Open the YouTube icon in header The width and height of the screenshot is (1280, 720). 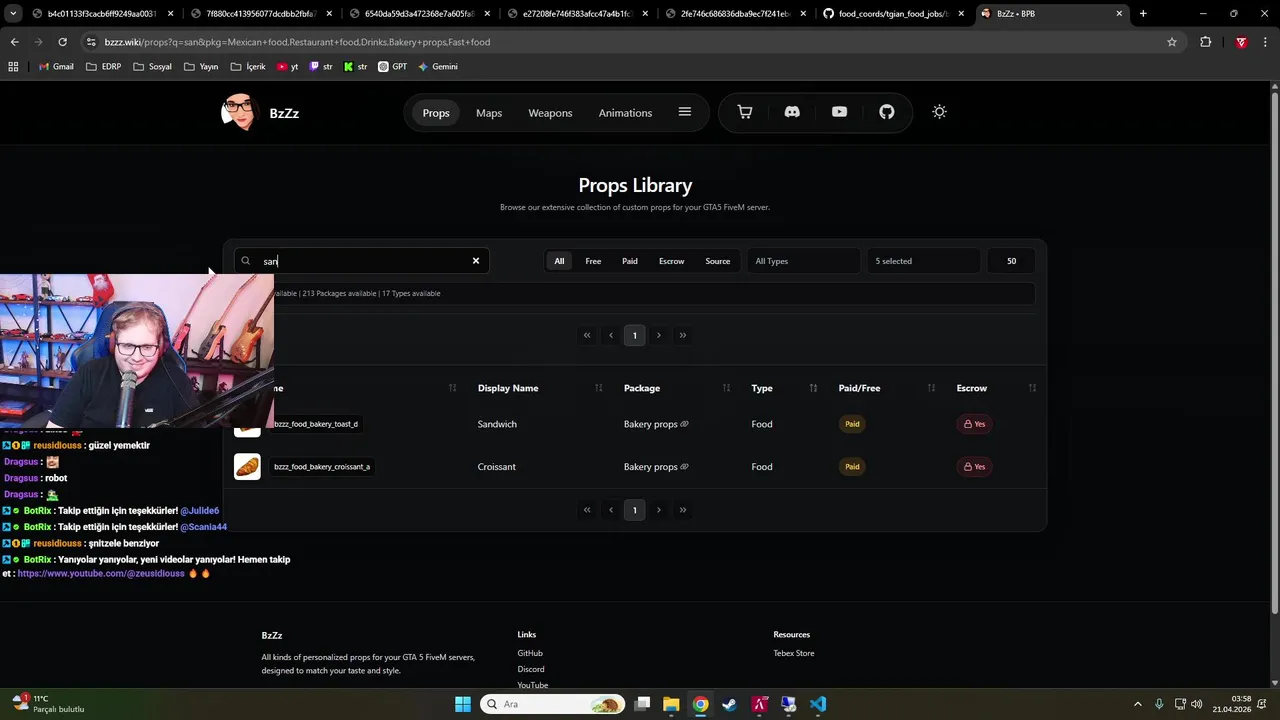point(839,112)
